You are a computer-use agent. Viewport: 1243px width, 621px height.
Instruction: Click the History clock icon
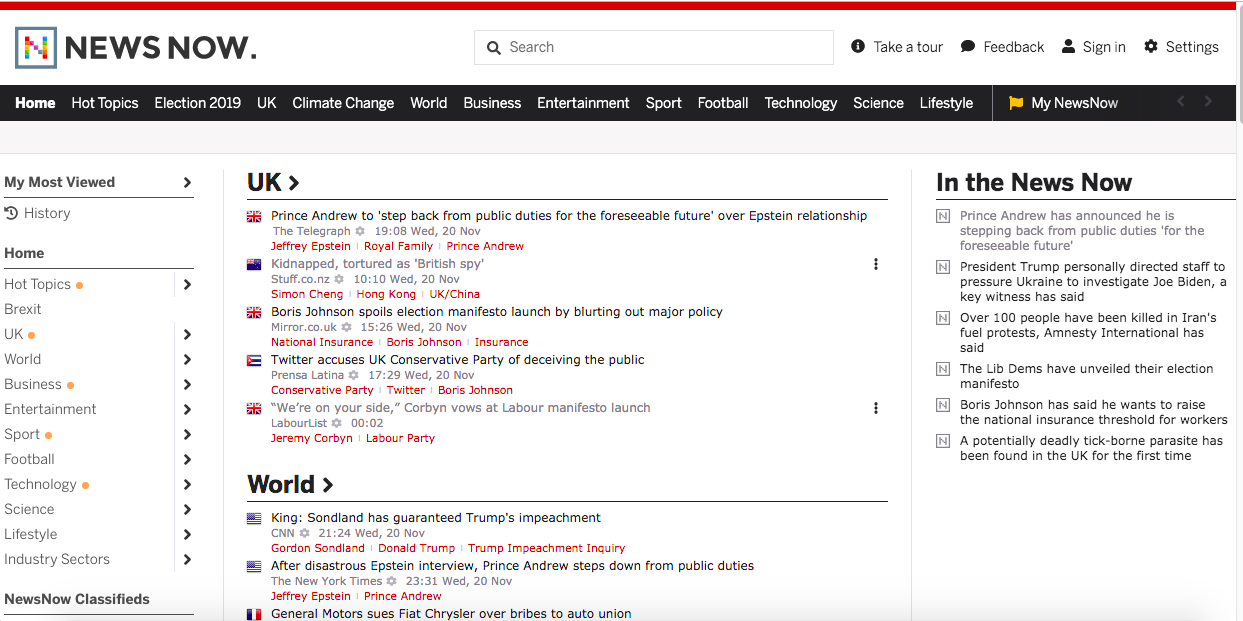[x=11, y=213]
